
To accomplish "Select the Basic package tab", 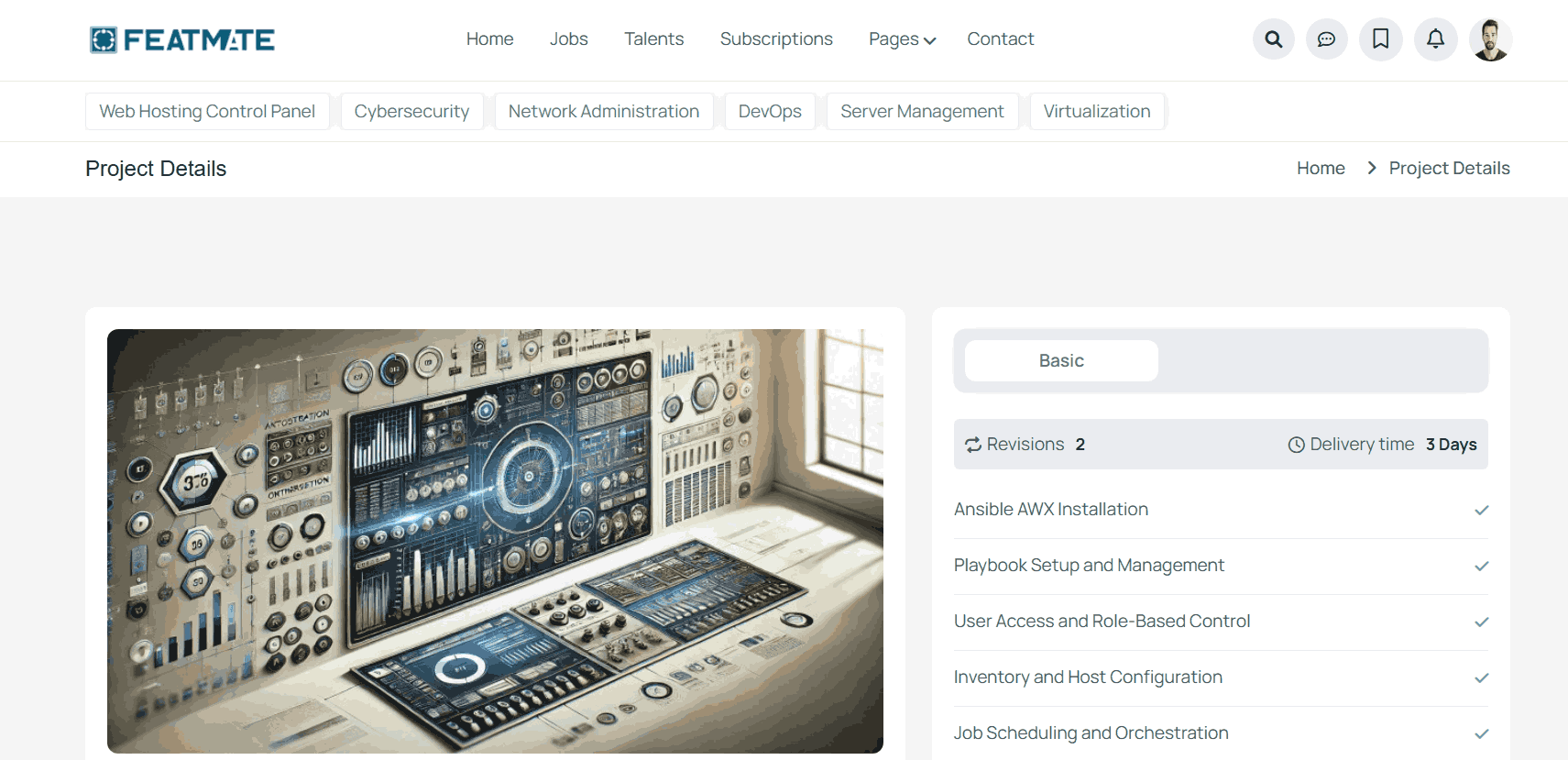I will 1061,361.
